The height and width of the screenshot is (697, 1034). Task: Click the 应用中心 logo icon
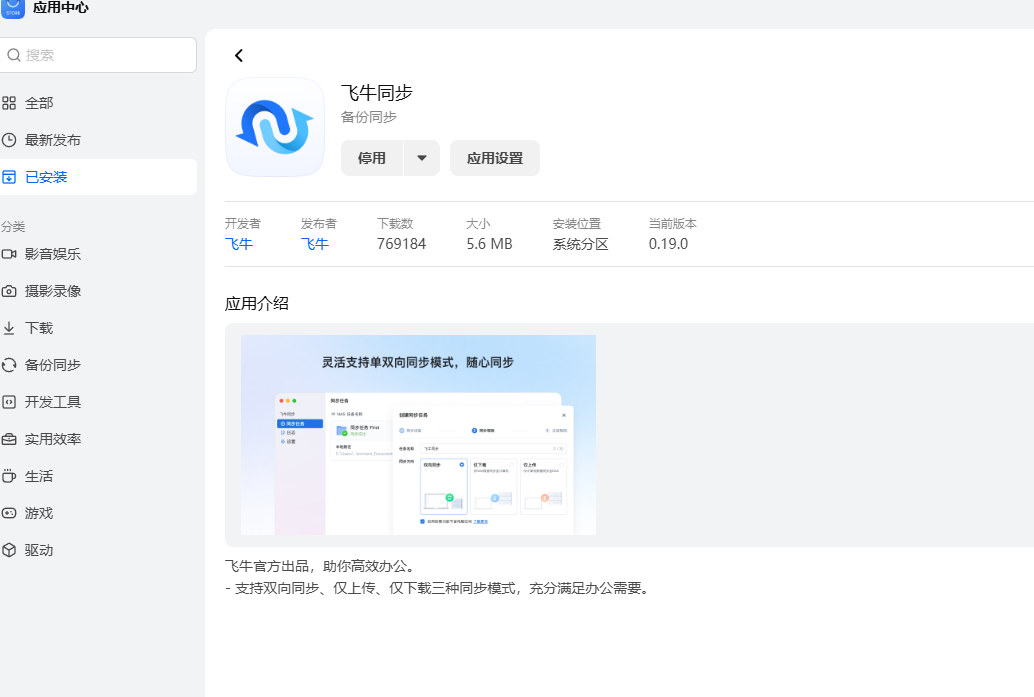tap(12, 9)
